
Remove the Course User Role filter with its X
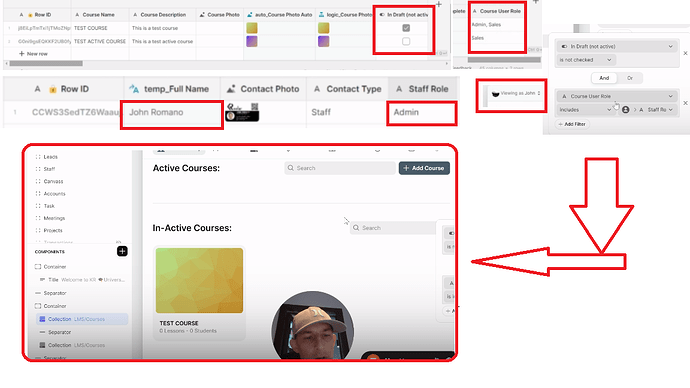tap(685, 103)
